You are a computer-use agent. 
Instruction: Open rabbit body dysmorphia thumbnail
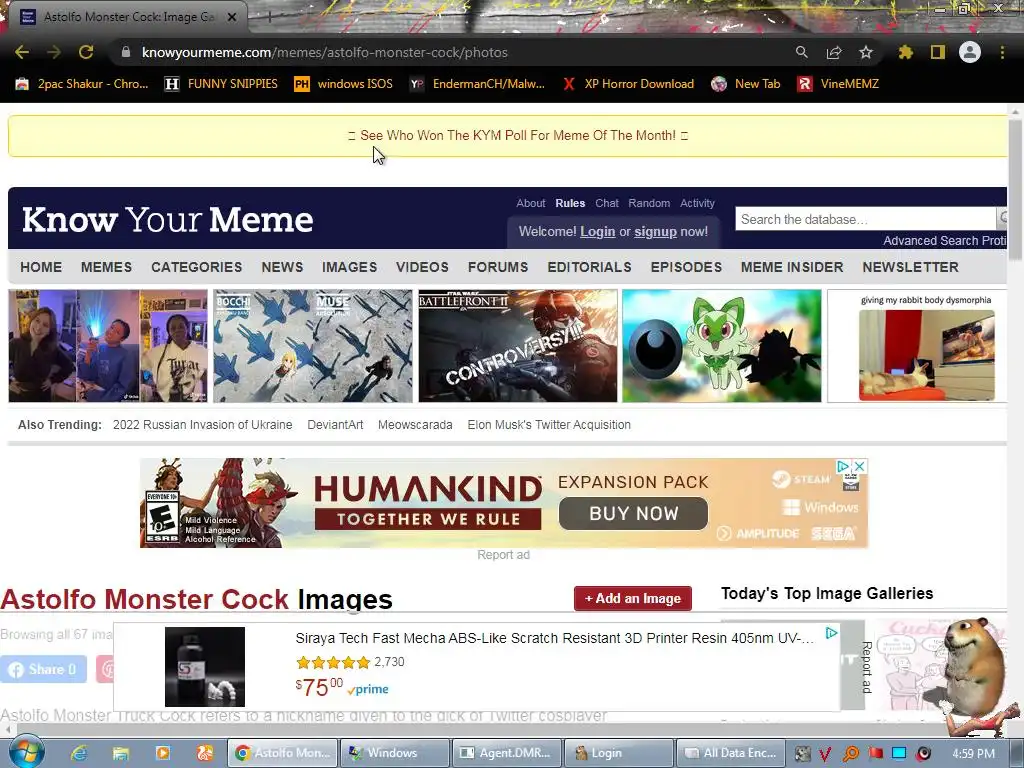tap(917, 346)
